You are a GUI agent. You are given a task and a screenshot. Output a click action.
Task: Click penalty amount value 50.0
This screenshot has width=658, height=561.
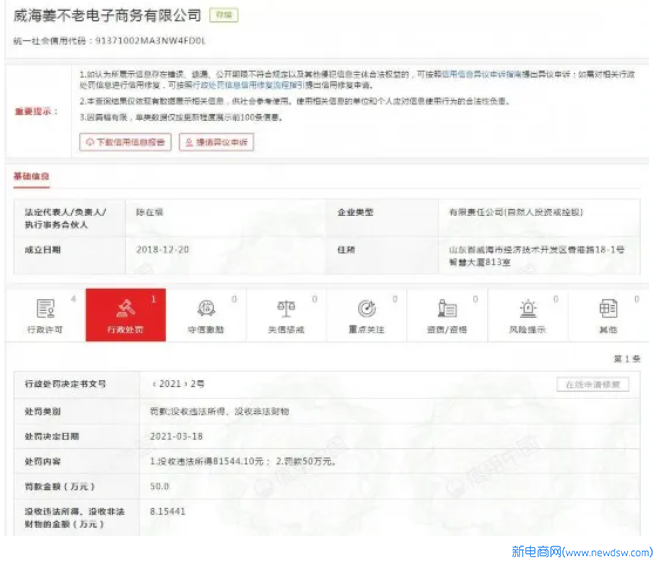click(x=159, y=486)
